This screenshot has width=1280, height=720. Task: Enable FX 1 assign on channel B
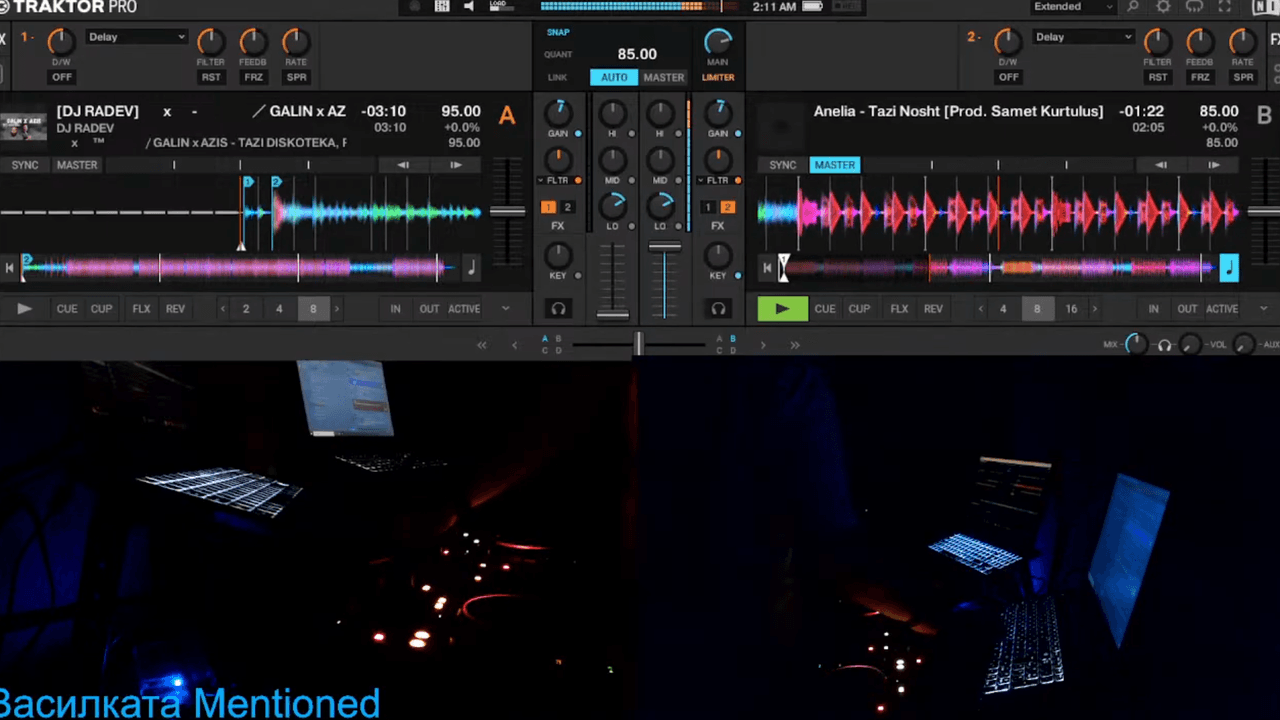click(x=708, y=207)
